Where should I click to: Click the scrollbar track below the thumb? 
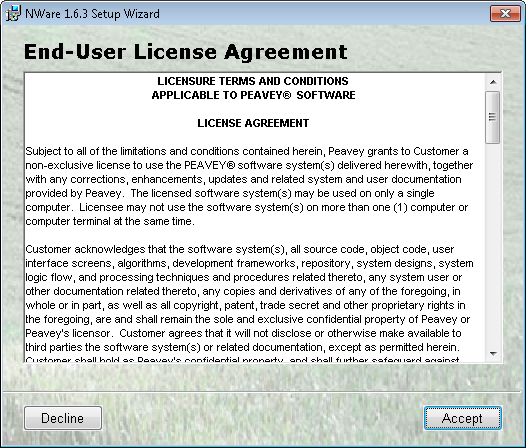pyautogui.click(x=493, y=245)
